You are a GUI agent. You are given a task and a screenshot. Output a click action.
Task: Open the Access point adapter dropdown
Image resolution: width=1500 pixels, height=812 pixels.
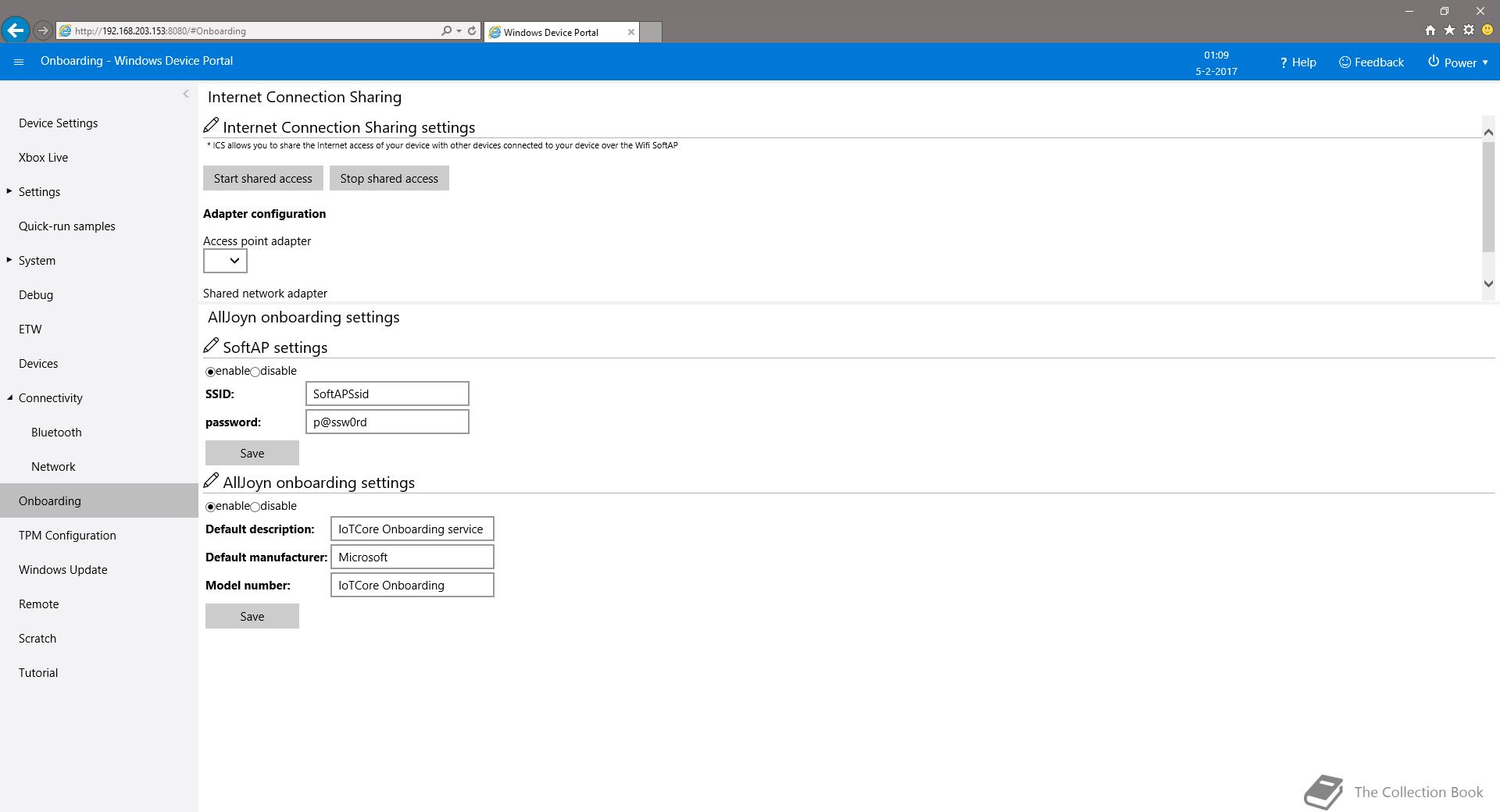pyautogui.click(x=225, y=261)
